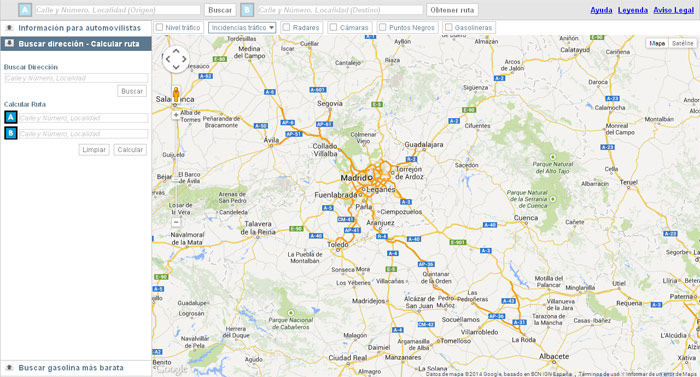Image resolution: width=700 pixels, height=377 pixels.
Task: Toggle the Radares checkbox
Action: coord(287,27)
